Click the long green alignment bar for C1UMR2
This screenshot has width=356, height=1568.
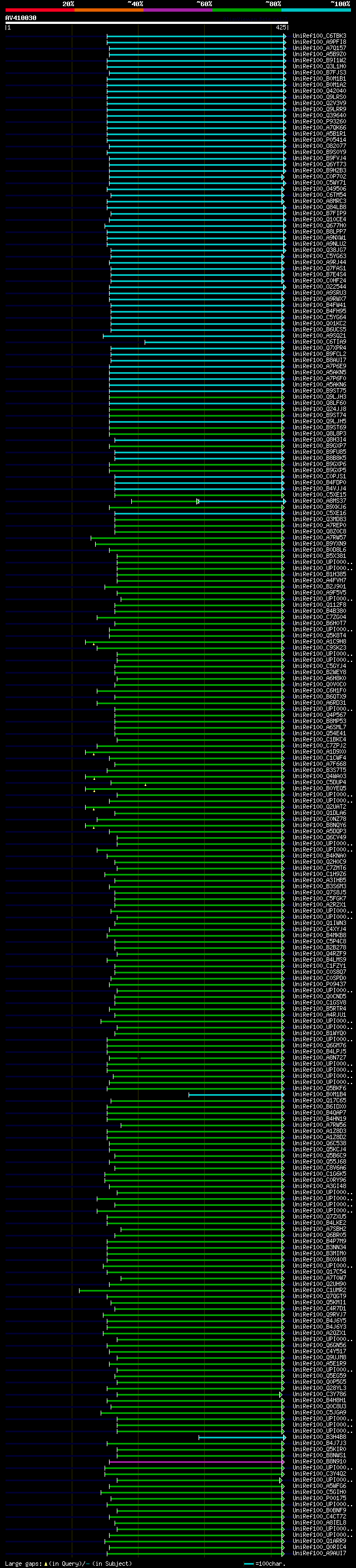pyautogui.click(x=181, y=1290)
